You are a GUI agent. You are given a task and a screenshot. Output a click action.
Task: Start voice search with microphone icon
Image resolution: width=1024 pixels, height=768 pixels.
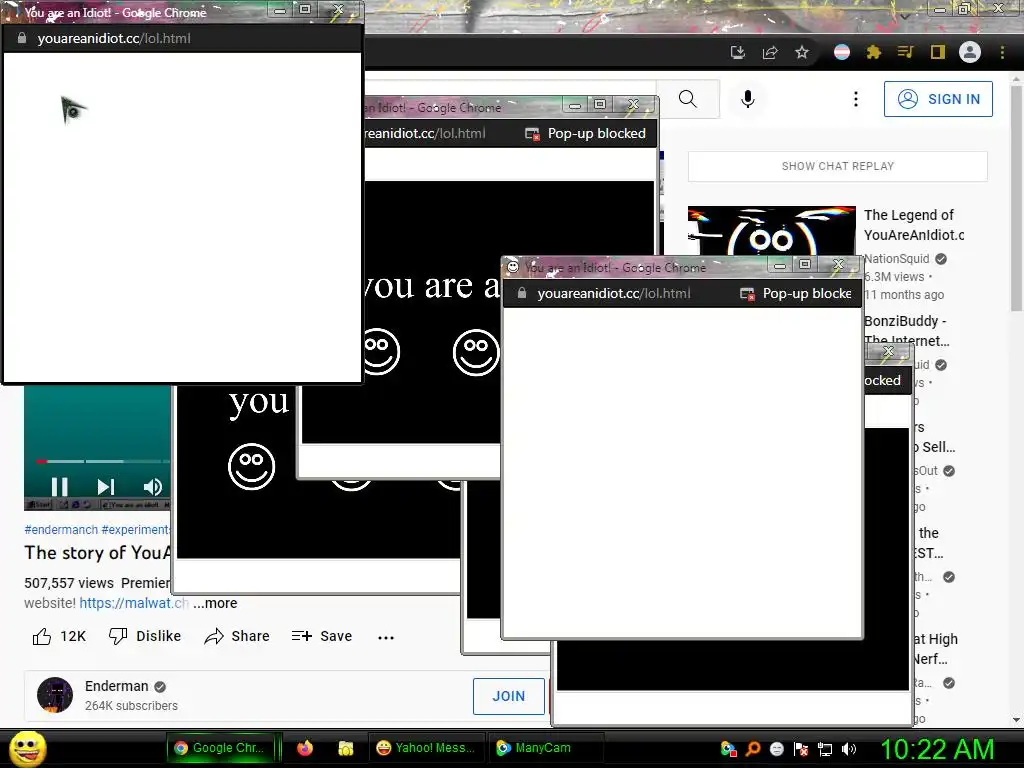click(x=748, y=99)
